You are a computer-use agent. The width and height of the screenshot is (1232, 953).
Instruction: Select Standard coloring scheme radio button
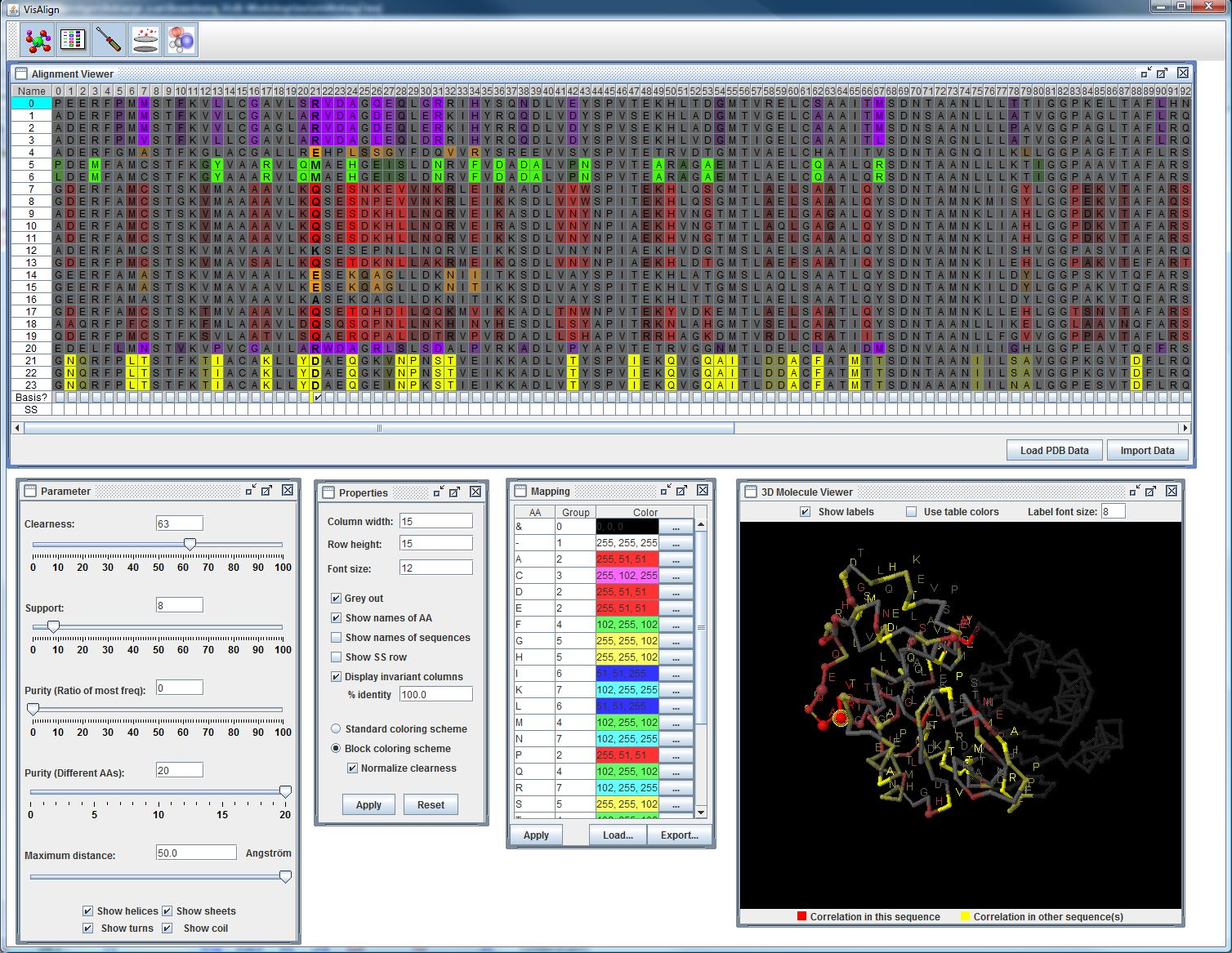pos(336,729)
